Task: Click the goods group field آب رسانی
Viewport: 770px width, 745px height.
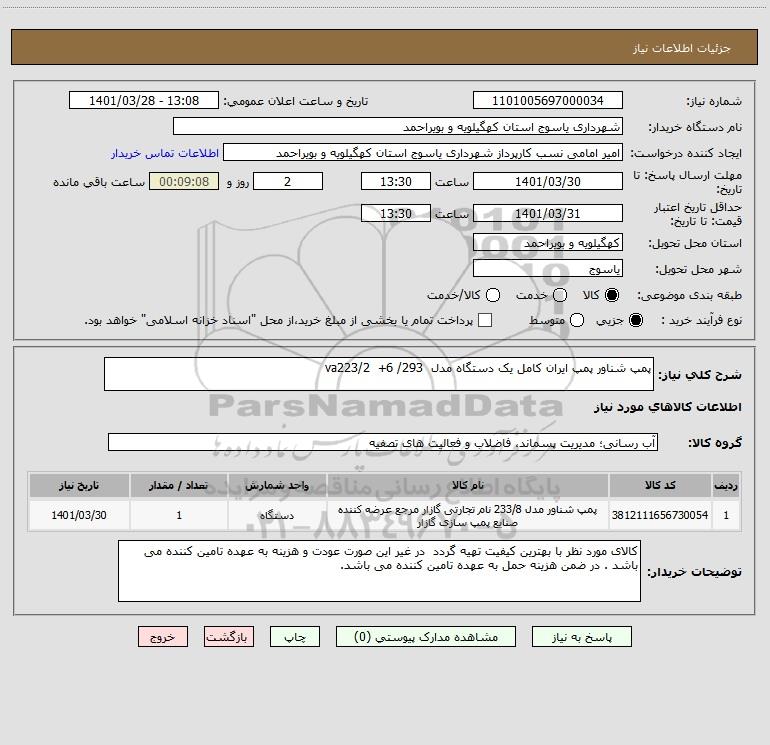Action: (x=383, y=442)
